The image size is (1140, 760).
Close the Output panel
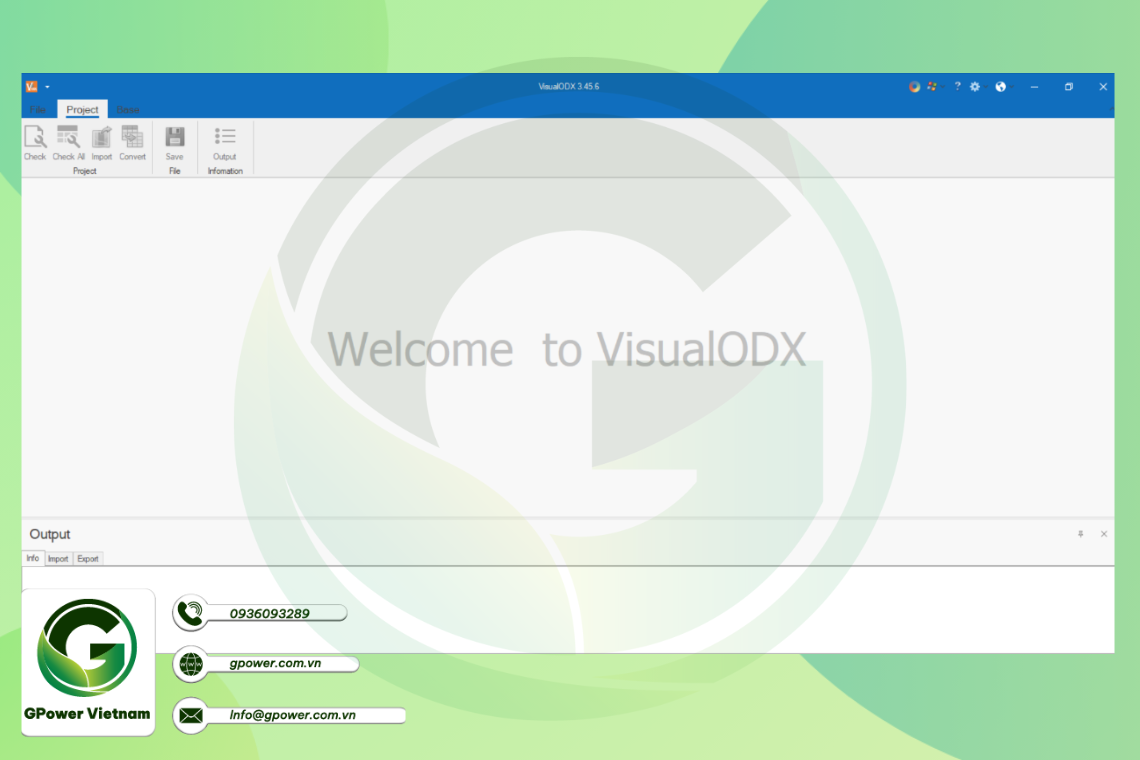1104,534
